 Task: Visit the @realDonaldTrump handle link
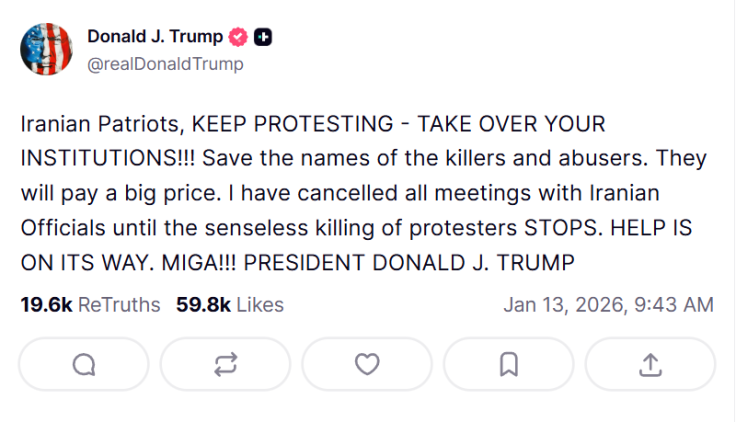[x=165, y=64]
